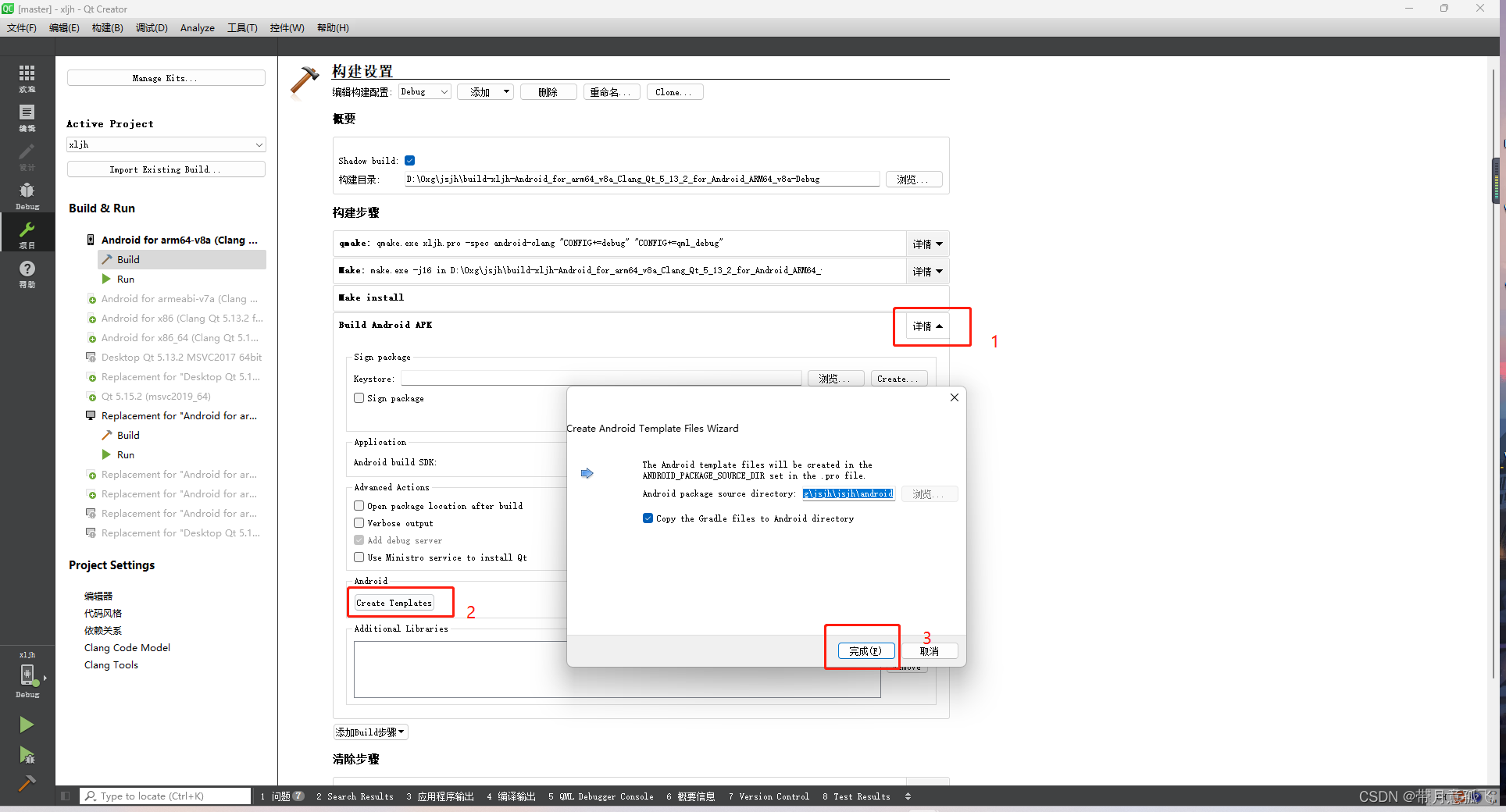
Task: Start debugging with bug-arrow icon
Action: pos(27,755)
